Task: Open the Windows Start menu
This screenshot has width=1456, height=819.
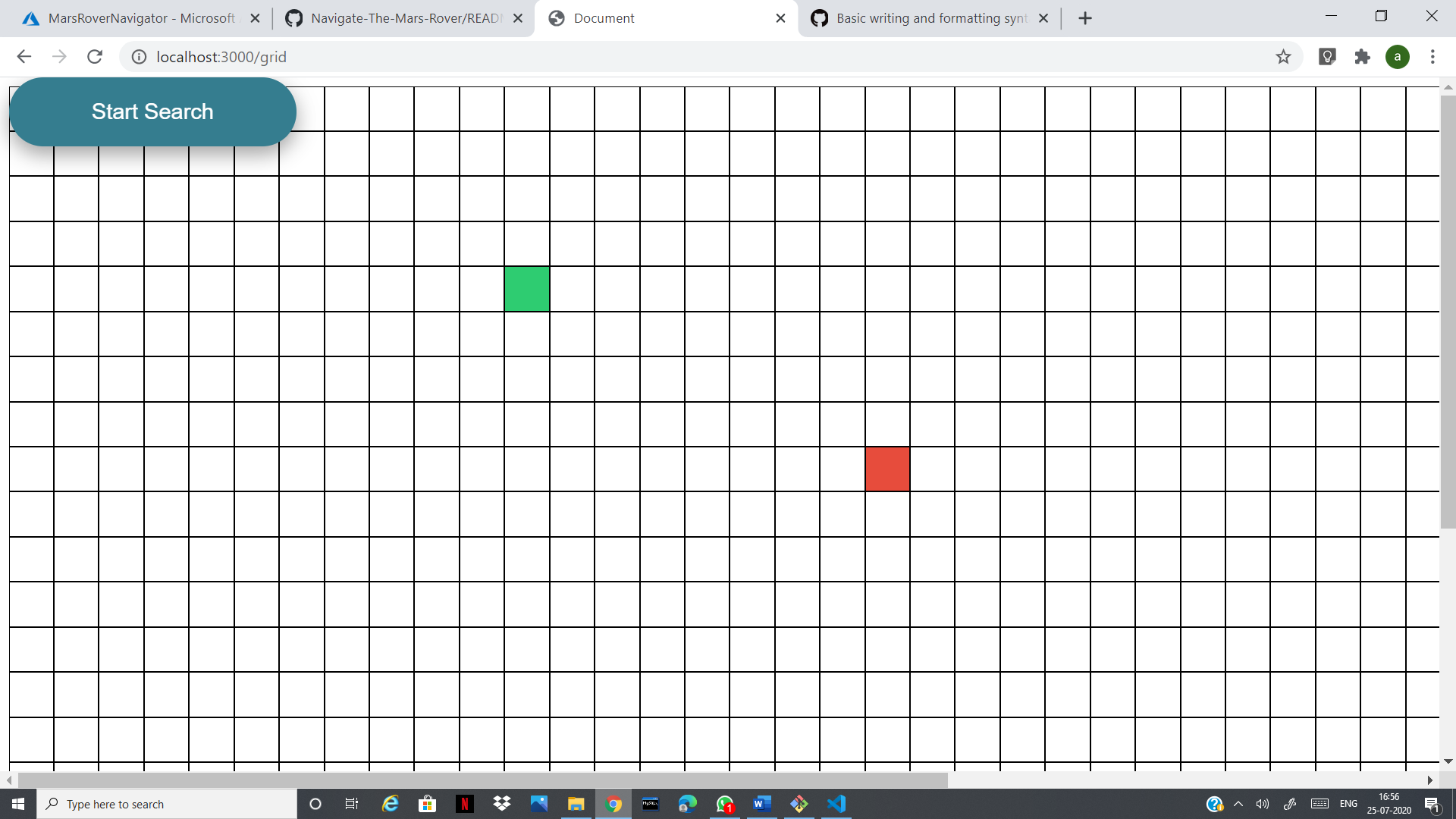Action: 16,804
